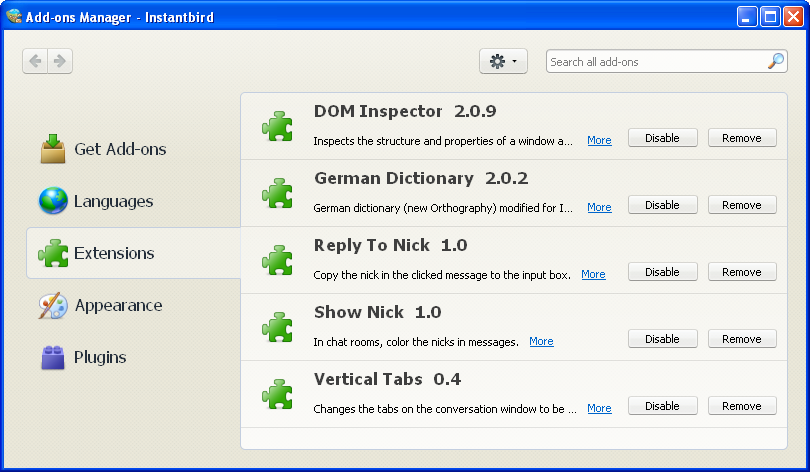Click the Show Nick extension icon
This screenshot has width=810, height=472.
(277, 327)
